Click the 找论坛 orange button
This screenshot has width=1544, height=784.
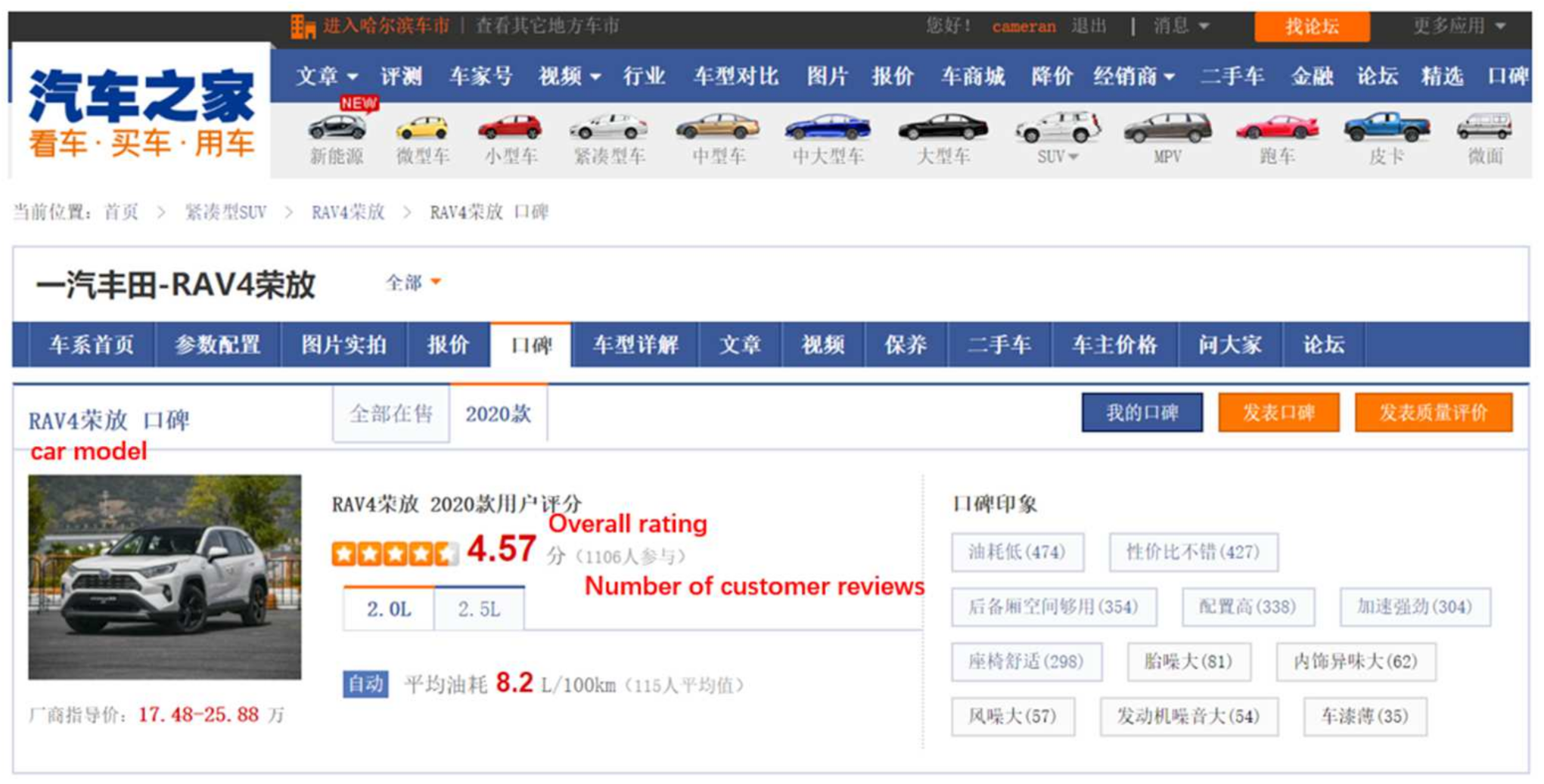(x=1312, y=27)
